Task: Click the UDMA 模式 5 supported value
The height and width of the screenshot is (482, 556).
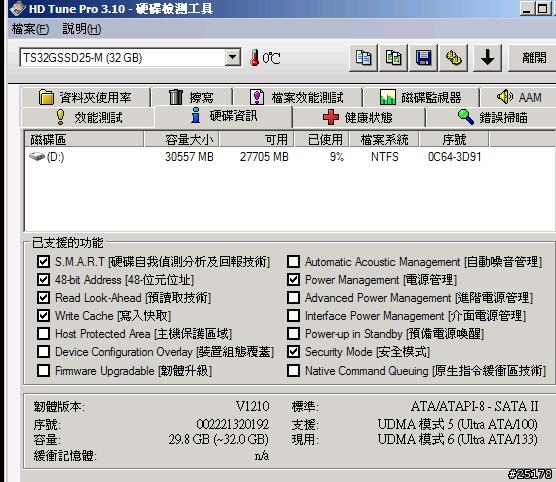Action: (x=457, y=424)
